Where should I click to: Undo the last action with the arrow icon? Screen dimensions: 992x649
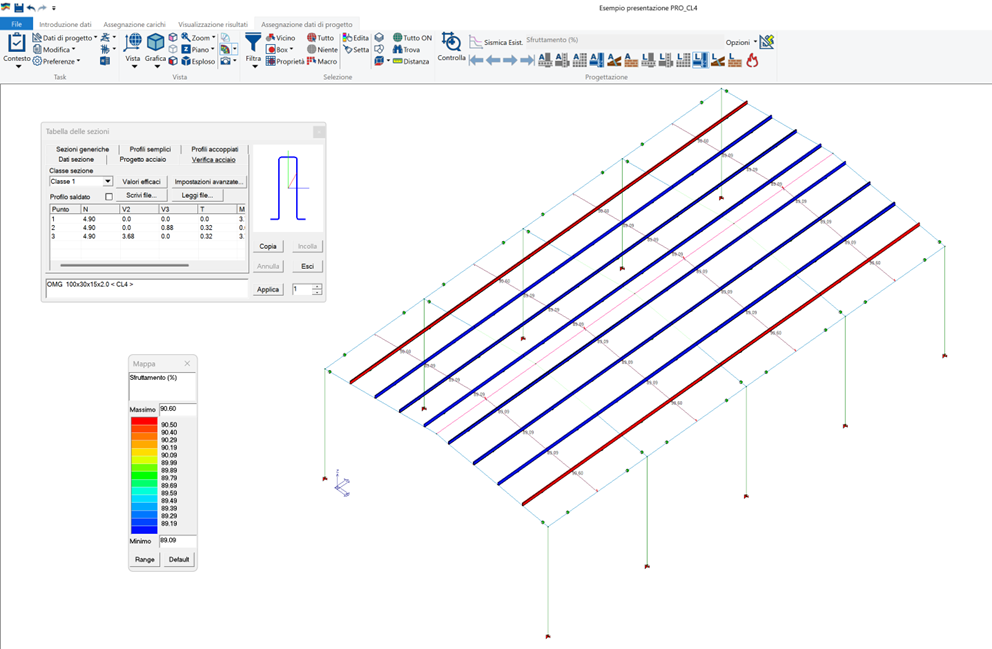31,8
